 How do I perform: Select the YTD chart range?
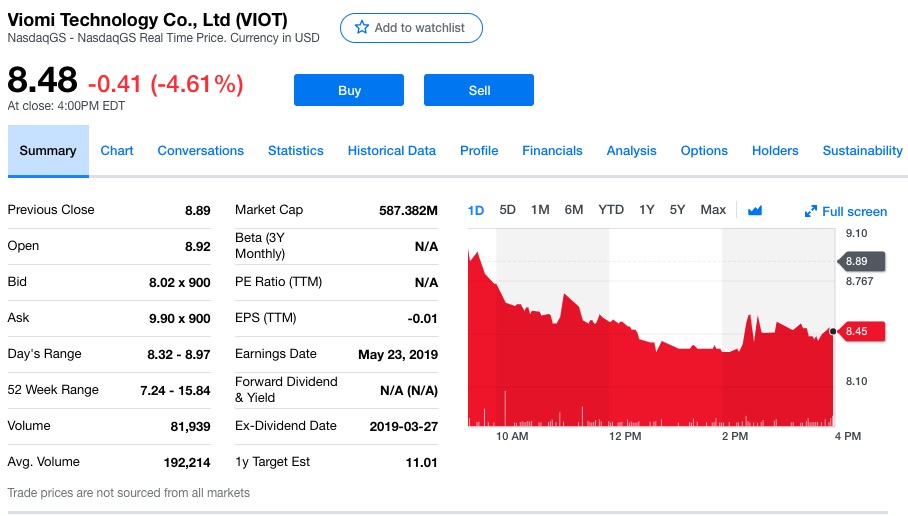click(611, 210)
